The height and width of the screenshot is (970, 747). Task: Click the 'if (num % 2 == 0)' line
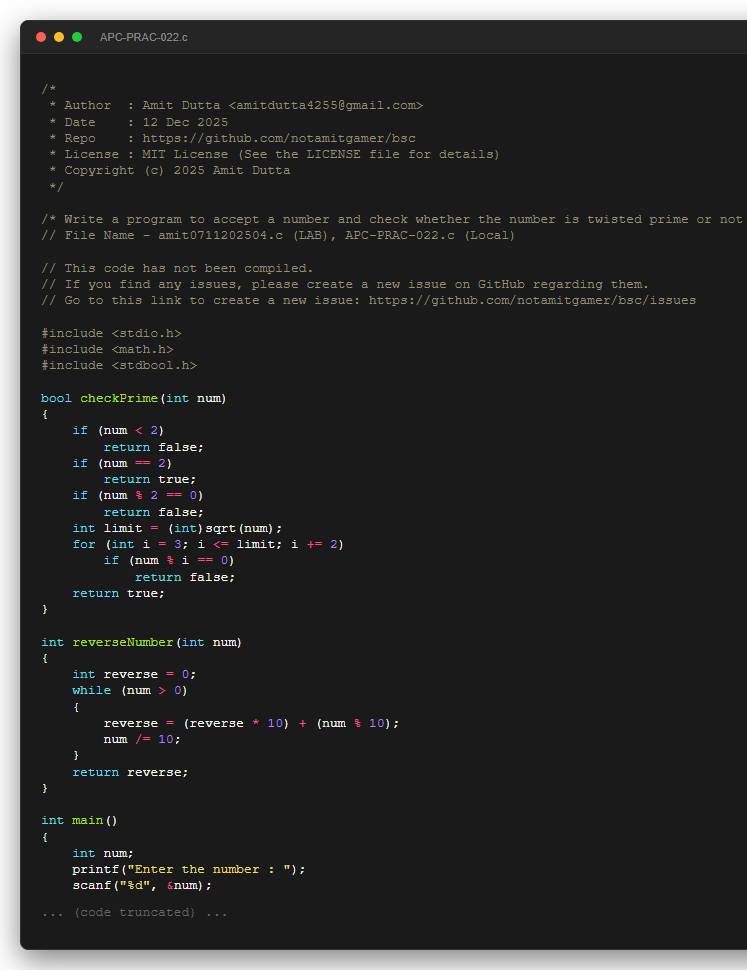138,495
